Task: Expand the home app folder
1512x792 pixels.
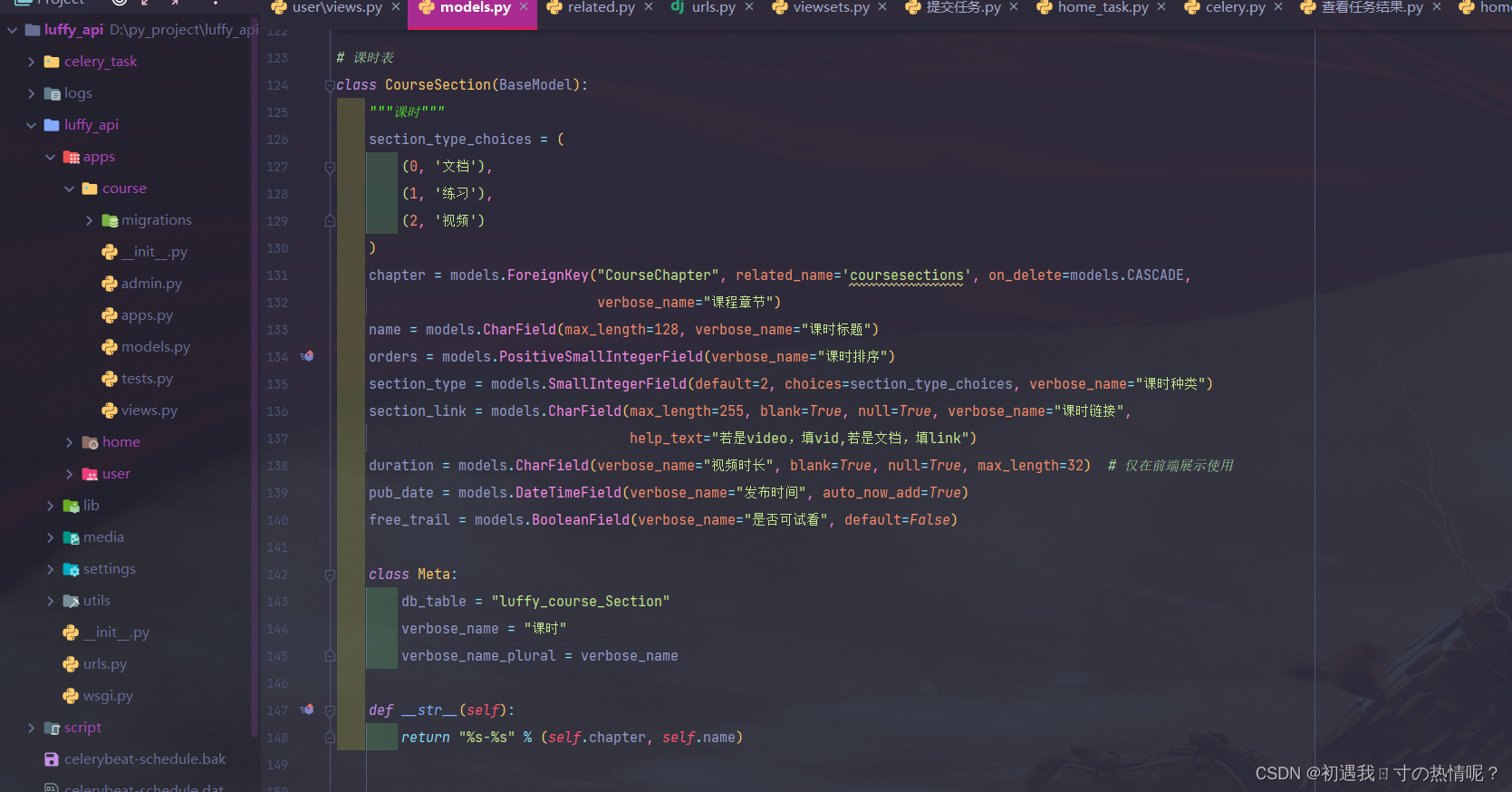Action: [x=69, y=442]
